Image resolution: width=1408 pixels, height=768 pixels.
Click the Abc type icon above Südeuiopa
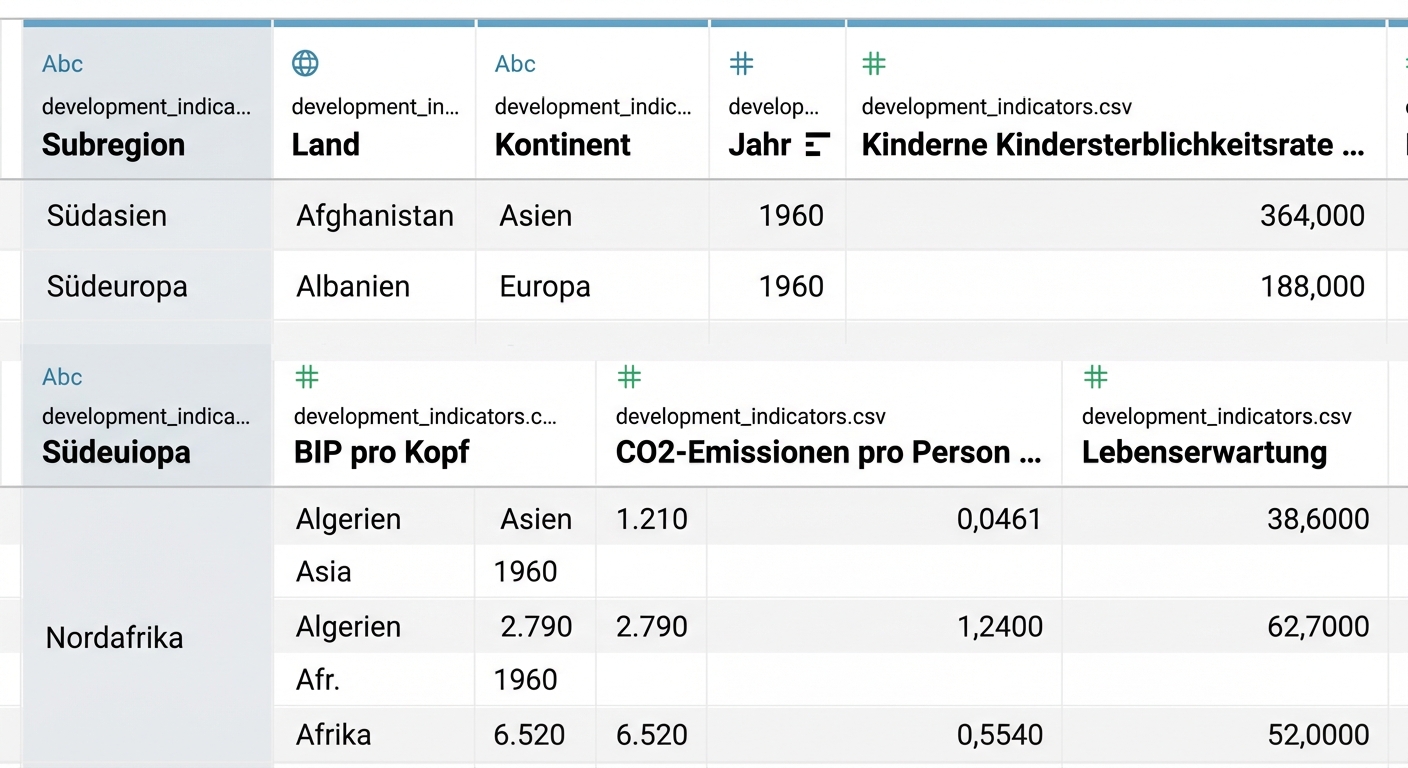pyautogui.click(x=62, y=377)
